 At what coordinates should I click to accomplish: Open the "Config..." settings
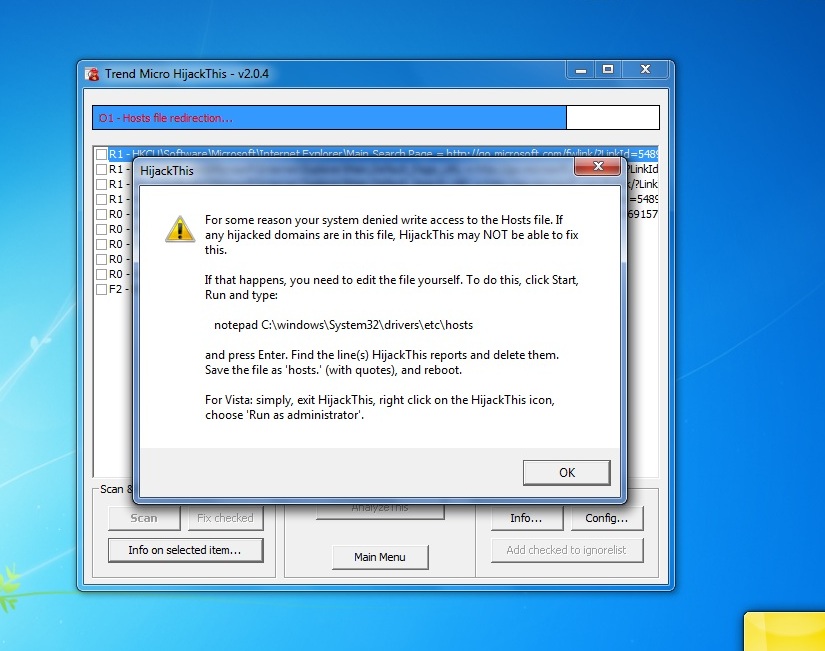(607, 518)
